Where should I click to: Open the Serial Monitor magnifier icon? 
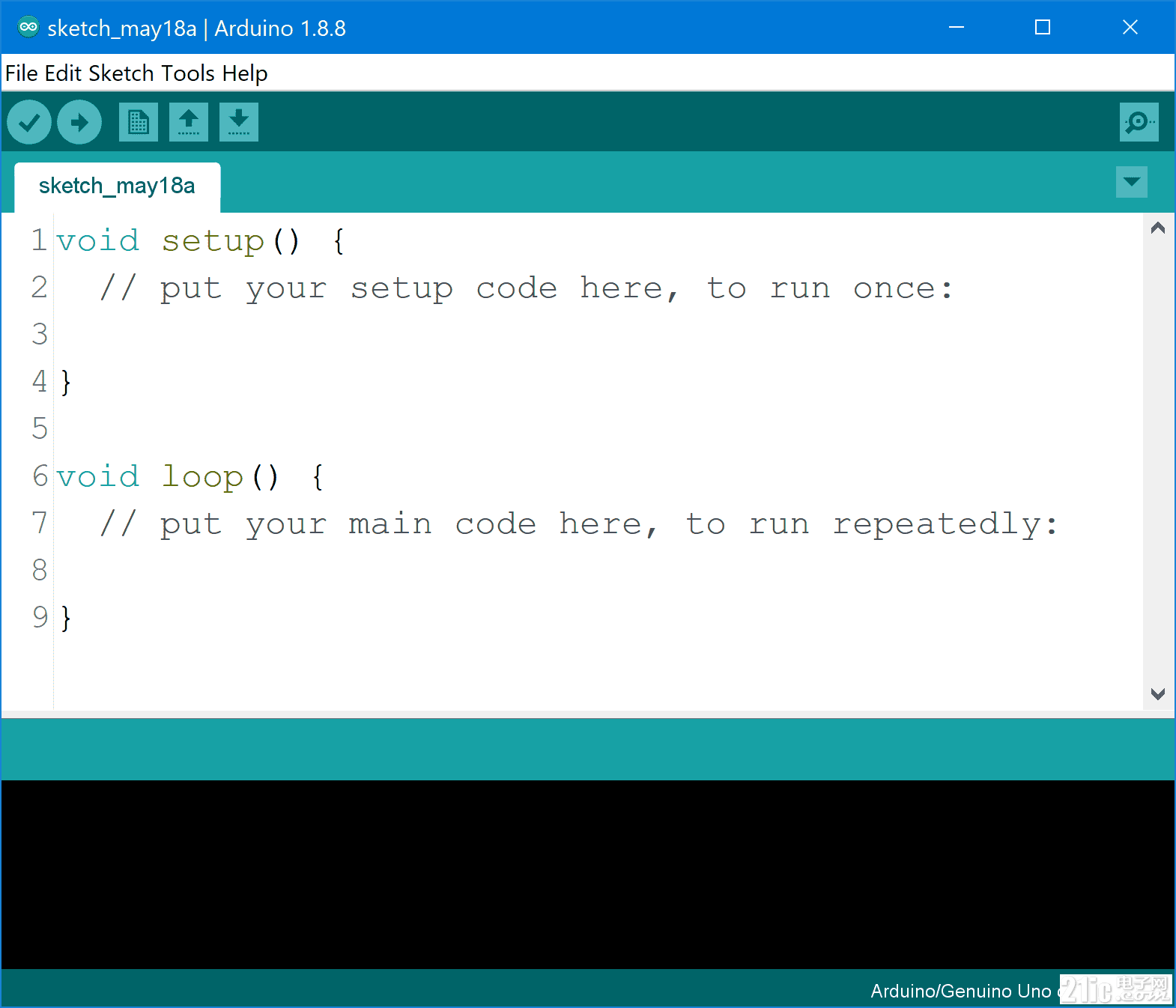pos(1139,122)
